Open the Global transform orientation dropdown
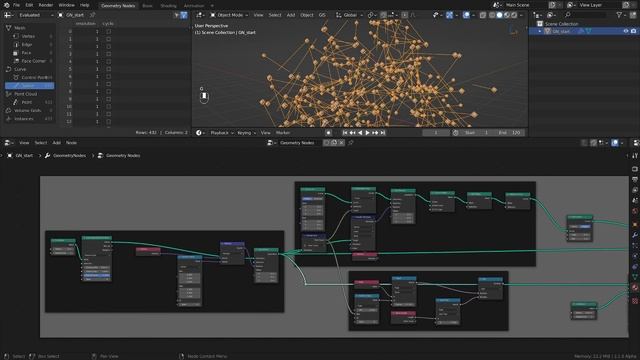This screenshot has width=640, height=360. (350, 15)
